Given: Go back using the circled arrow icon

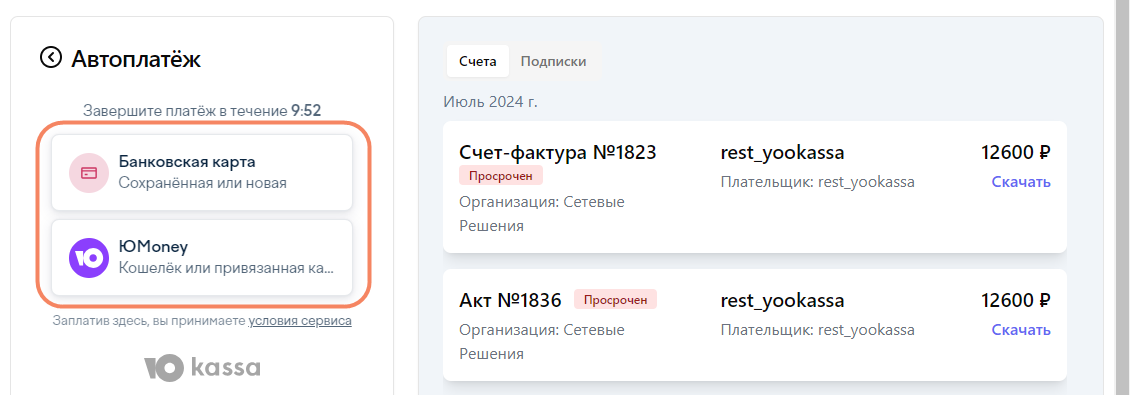Looking at the screenshot, I should click(51, 58).
